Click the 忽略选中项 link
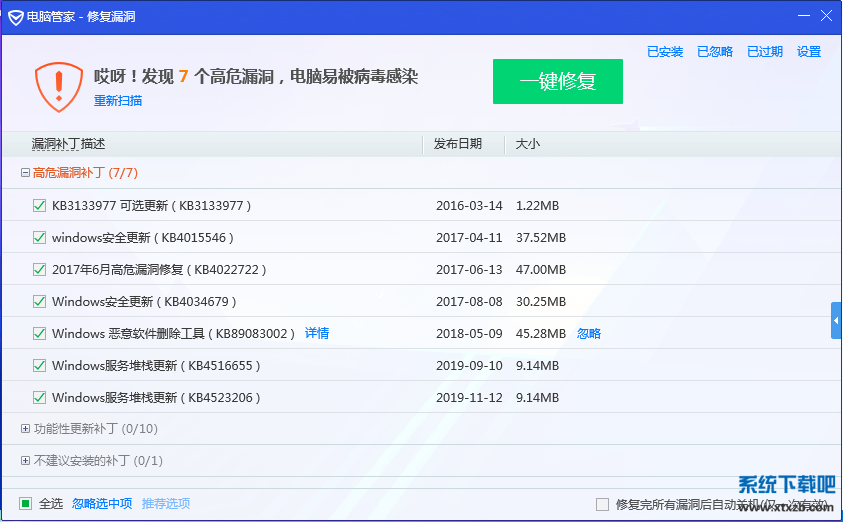This screenshot has width=843, height=522. pyautogui.click(x=102, y=504)
